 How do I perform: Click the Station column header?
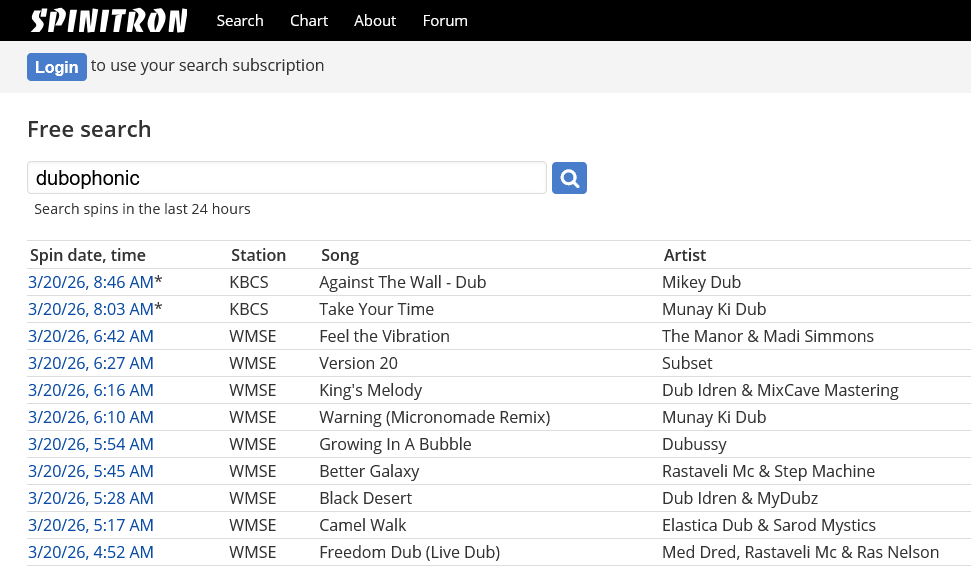coord(258,255)
